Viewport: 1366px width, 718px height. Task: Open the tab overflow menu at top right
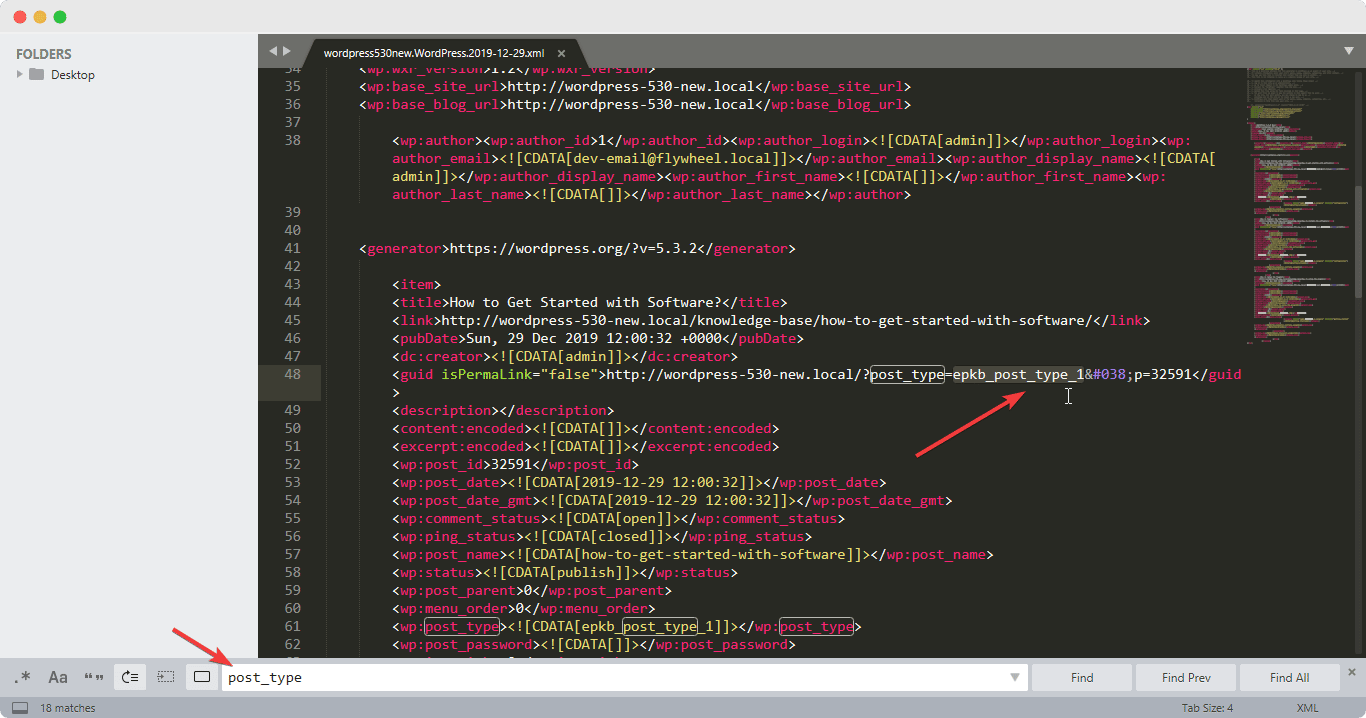tap(1349, 50)
